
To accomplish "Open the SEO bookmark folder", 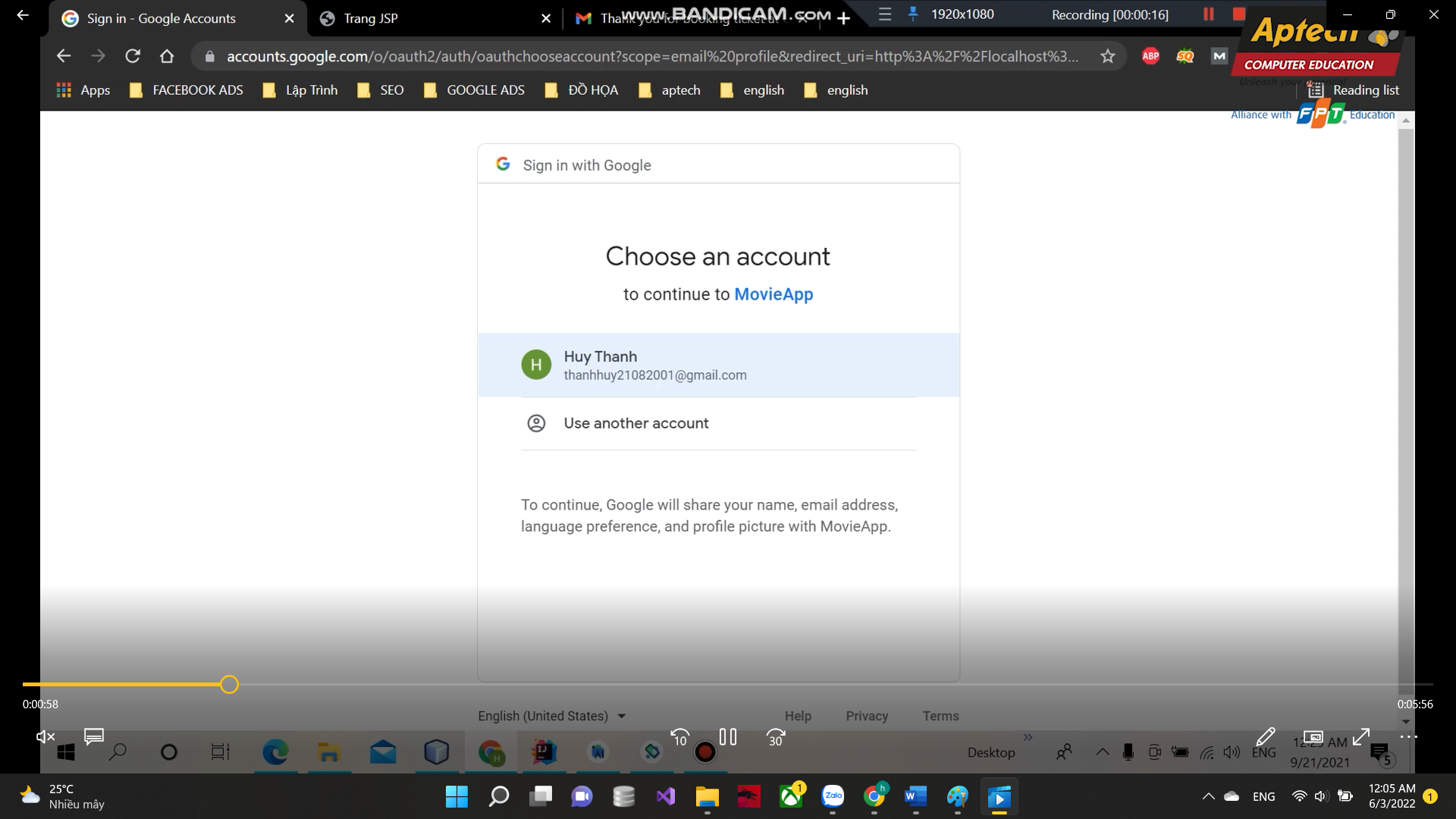I will 381,90.
